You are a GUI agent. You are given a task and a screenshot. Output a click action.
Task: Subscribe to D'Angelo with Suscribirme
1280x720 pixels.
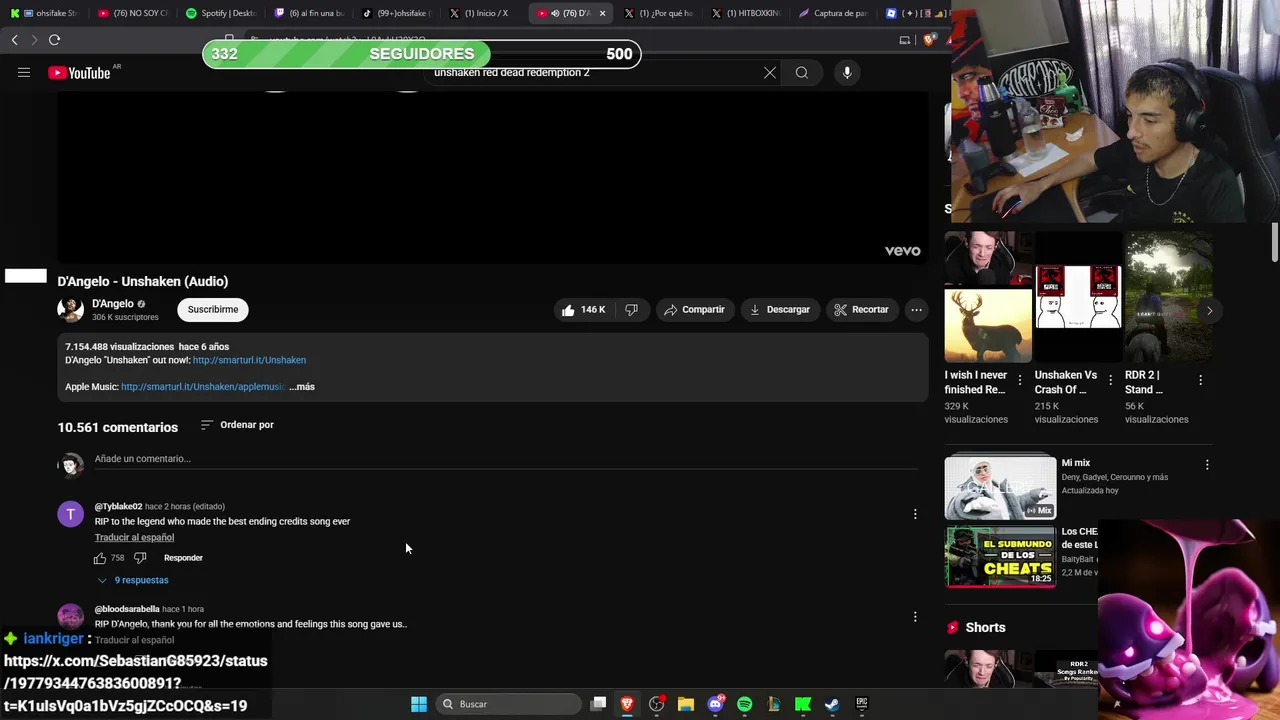tap(213, 310)
